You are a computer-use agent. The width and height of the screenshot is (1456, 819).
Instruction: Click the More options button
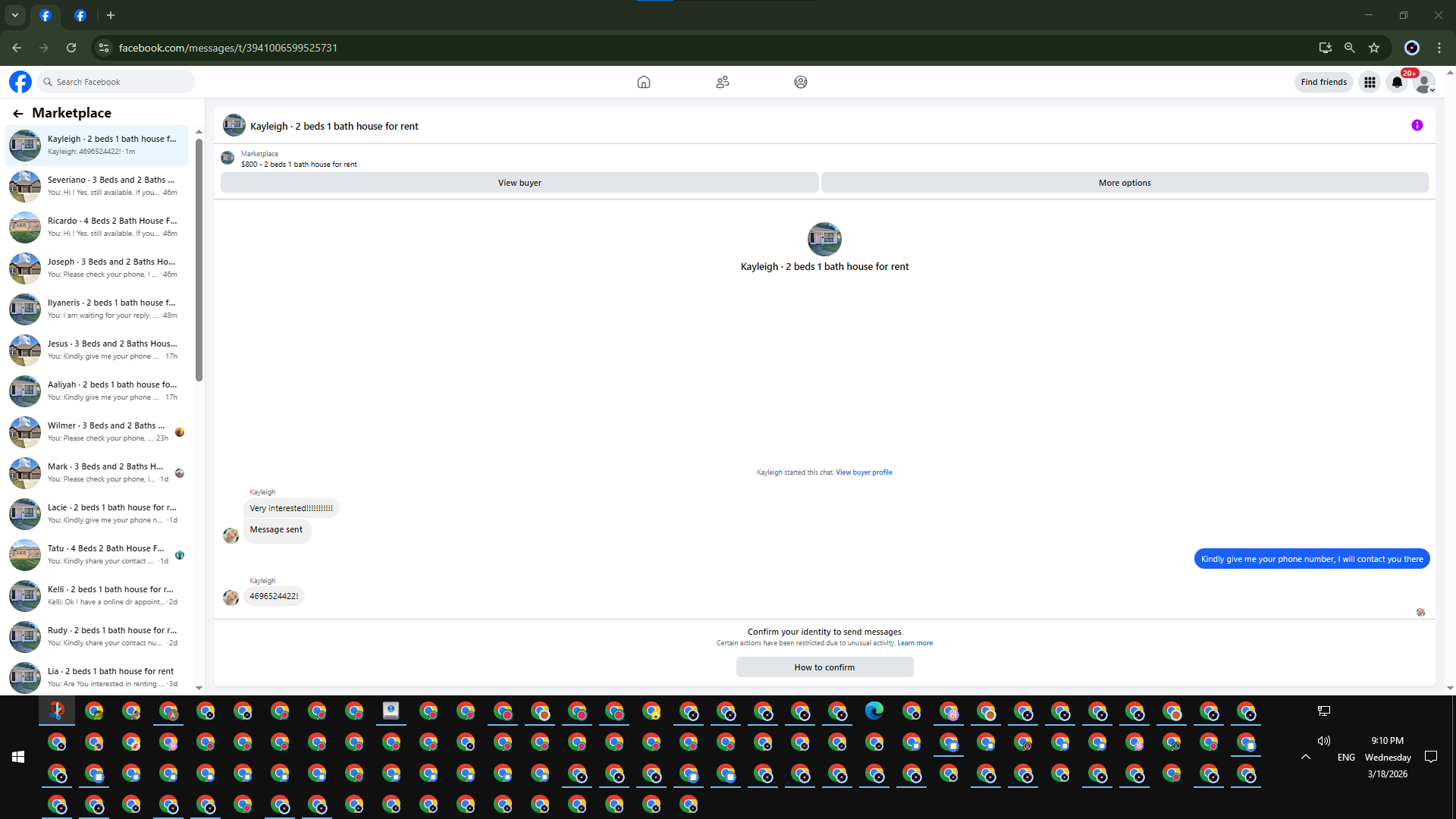coord(1124,183)
